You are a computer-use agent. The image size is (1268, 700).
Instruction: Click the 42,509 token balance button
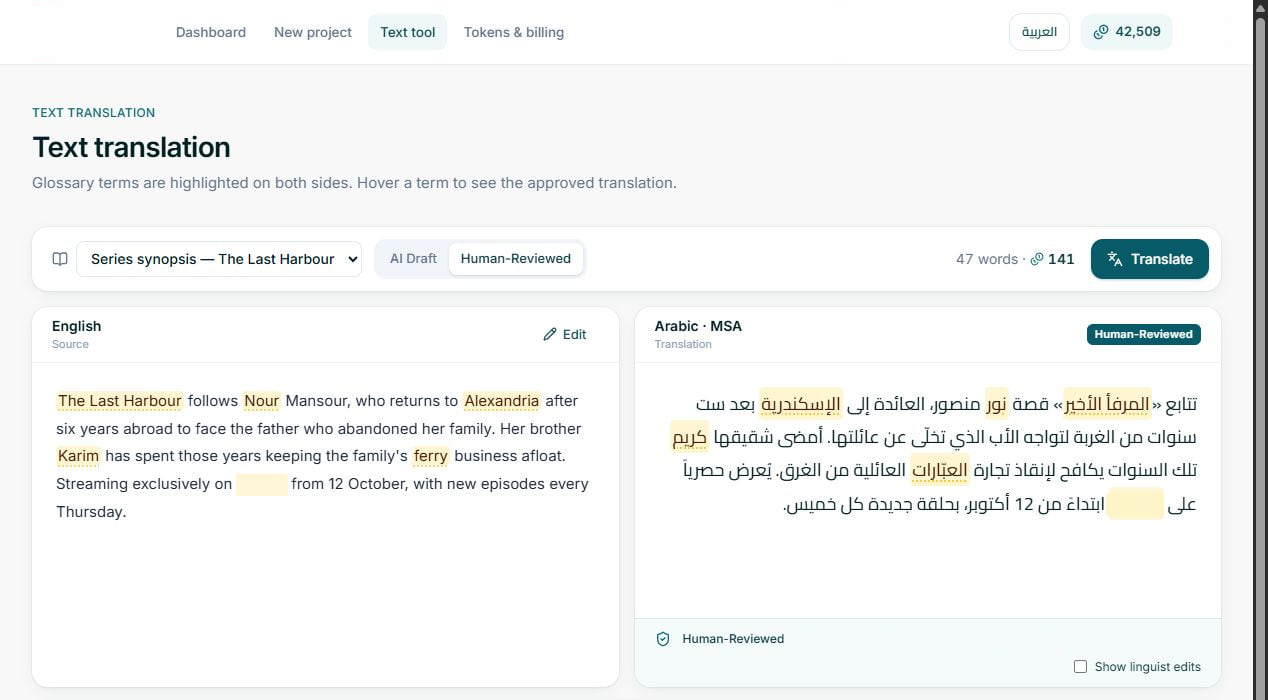[1127, 32]
